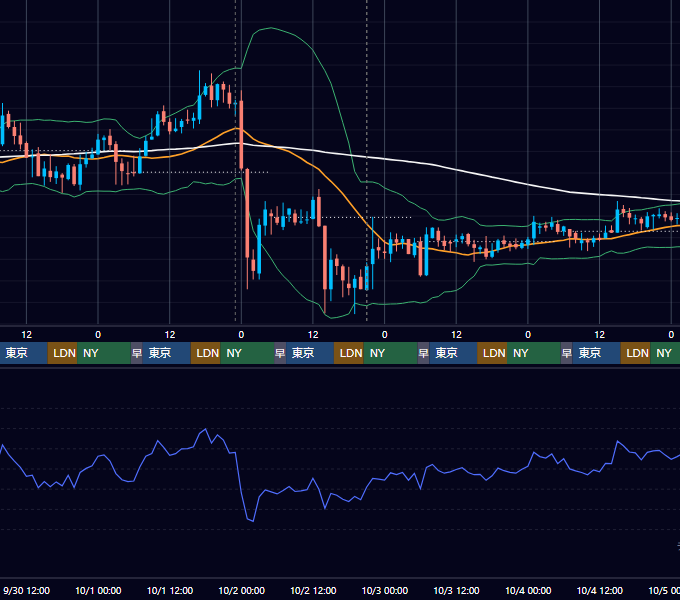Screen dimensions: 680x600
Task: Select the NY session block spanning 10/5 00:00
Action: [665, 353]
